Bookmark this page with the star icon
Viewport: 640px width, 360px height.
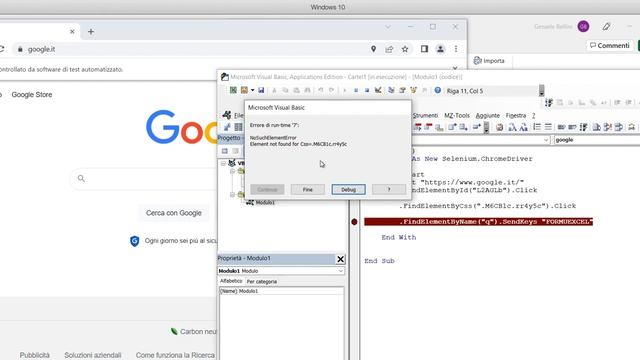pyautogui.click(x=405, y=49)
